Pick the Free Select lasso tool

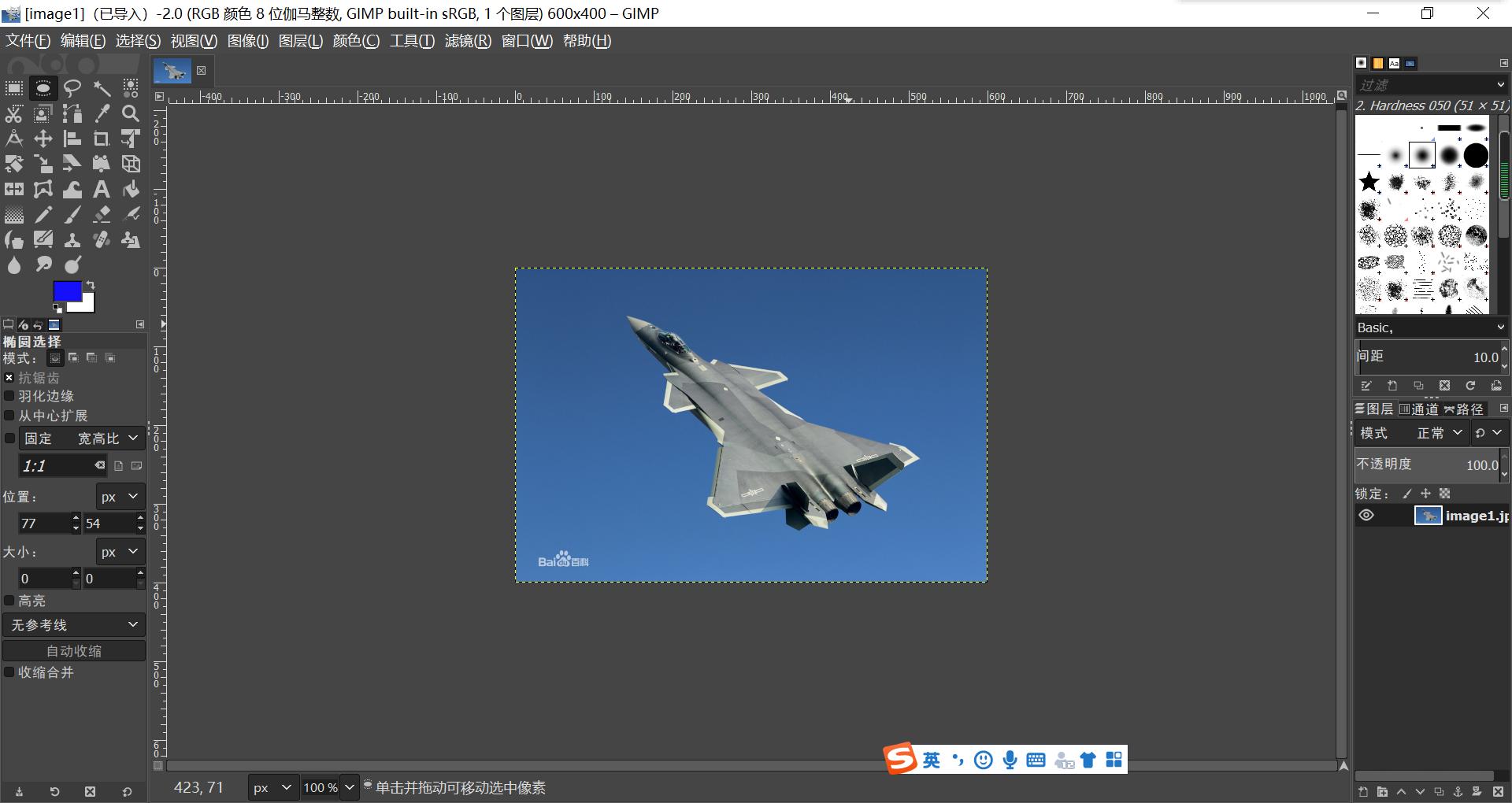pos(72,88)
